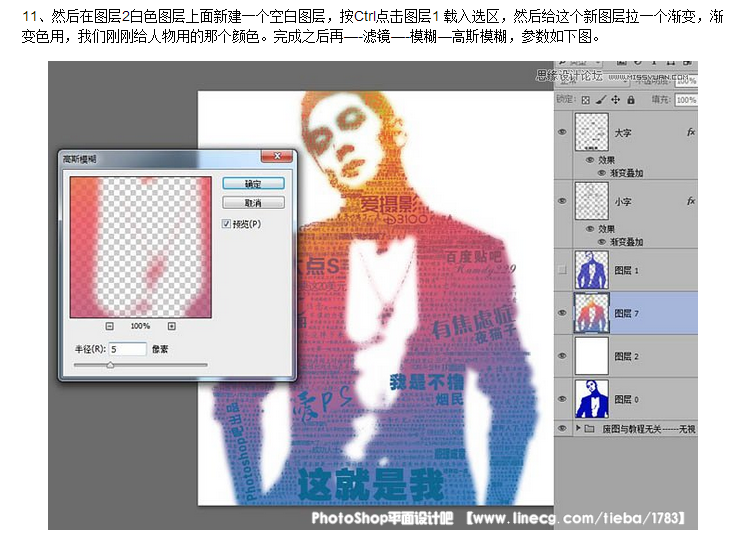Click the lock image pixels brush icon
The image size is (735, 535).
(601, 100)
